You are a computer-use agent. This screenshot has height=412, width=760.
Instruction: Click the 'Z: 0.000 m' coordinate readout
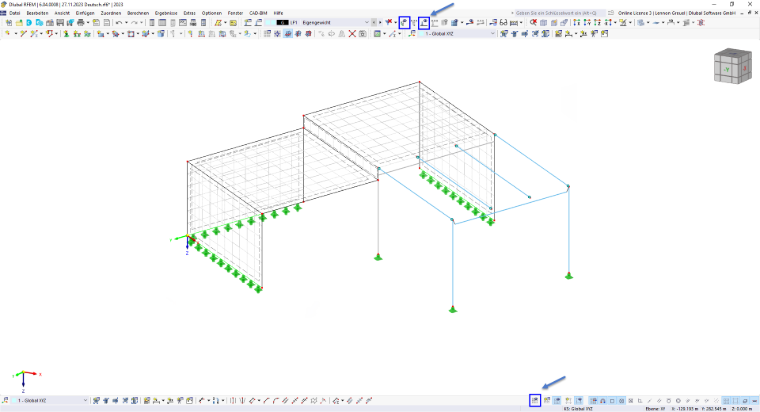(742, 409)
